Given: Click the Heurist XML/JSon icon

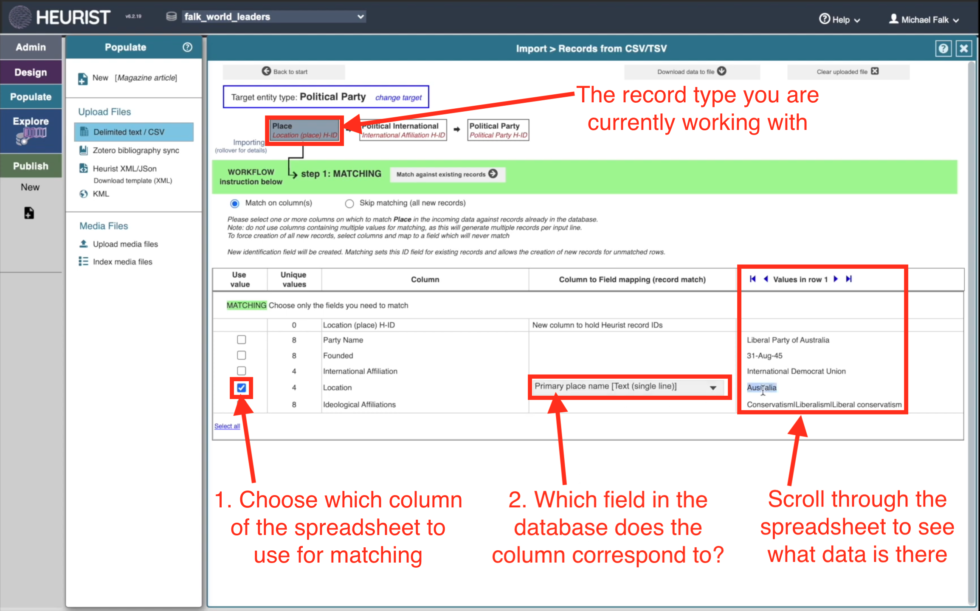Looking at the screenshot, I should point(83,169).
